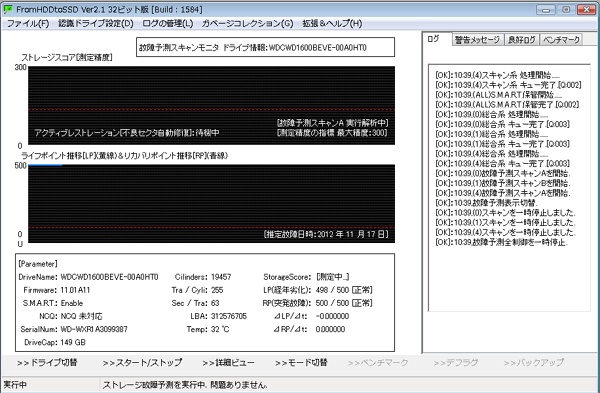Image resolution: width=600 pixels, height=393 pixels.
Task: Open the ログの管理(L) menu
Action: tap(168, 24)
